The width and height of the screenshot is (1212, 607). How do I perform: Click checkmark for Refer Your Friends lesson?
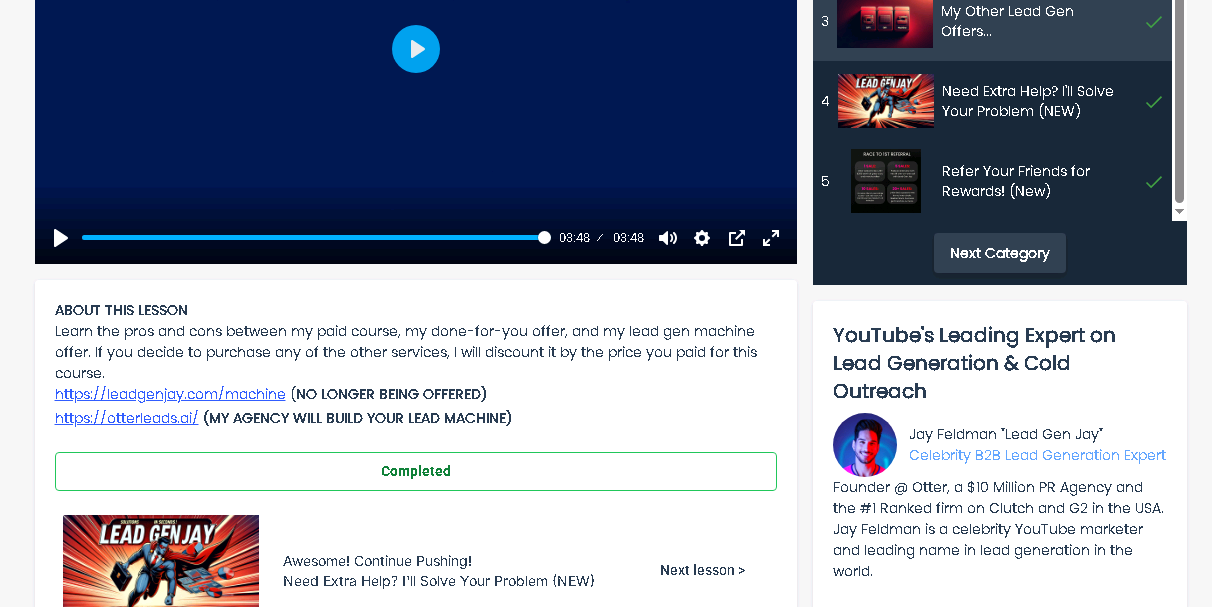1154,181
